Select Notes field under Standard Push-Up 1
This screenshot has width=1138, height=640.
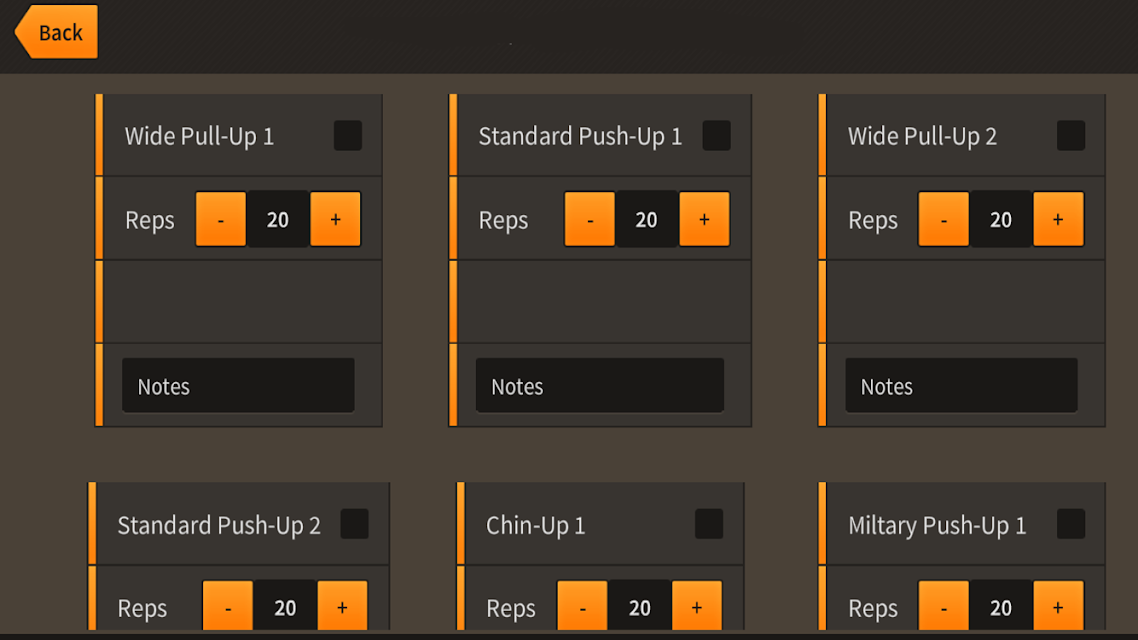coord(599,385)
